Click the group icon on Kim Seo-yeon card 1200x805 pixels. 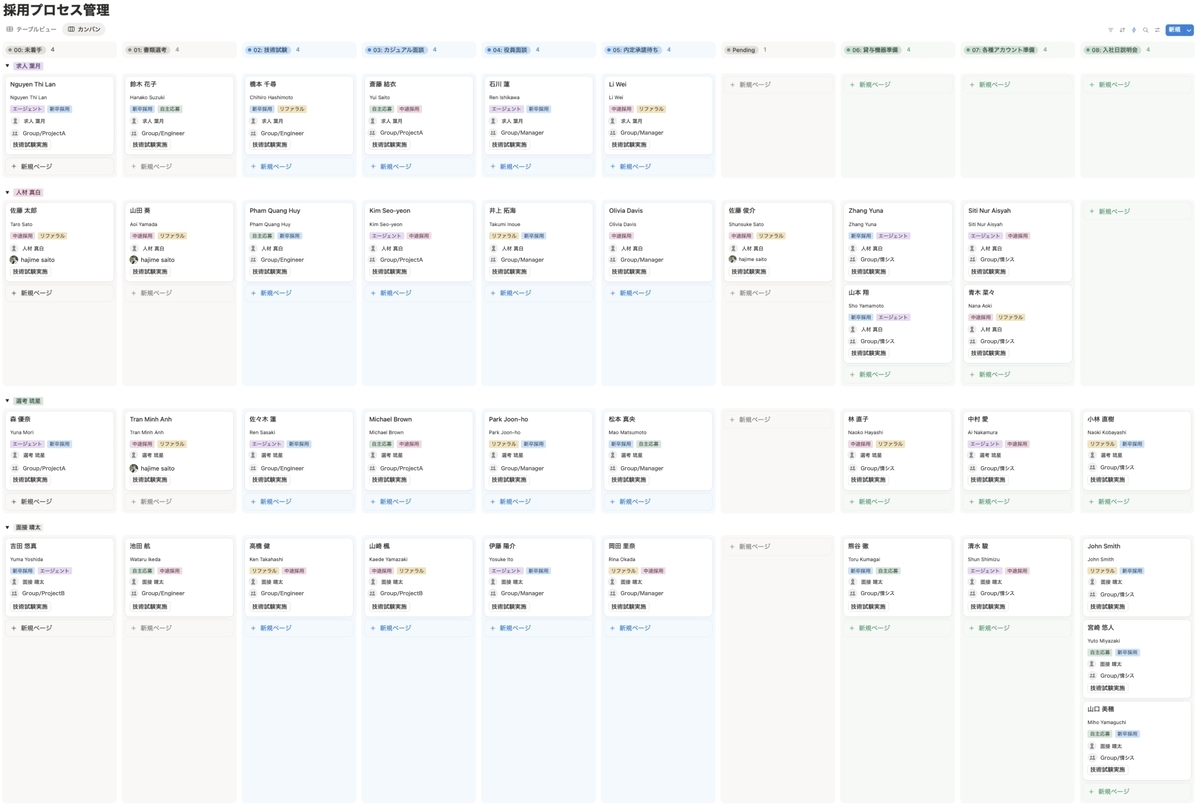coord(373,260)
